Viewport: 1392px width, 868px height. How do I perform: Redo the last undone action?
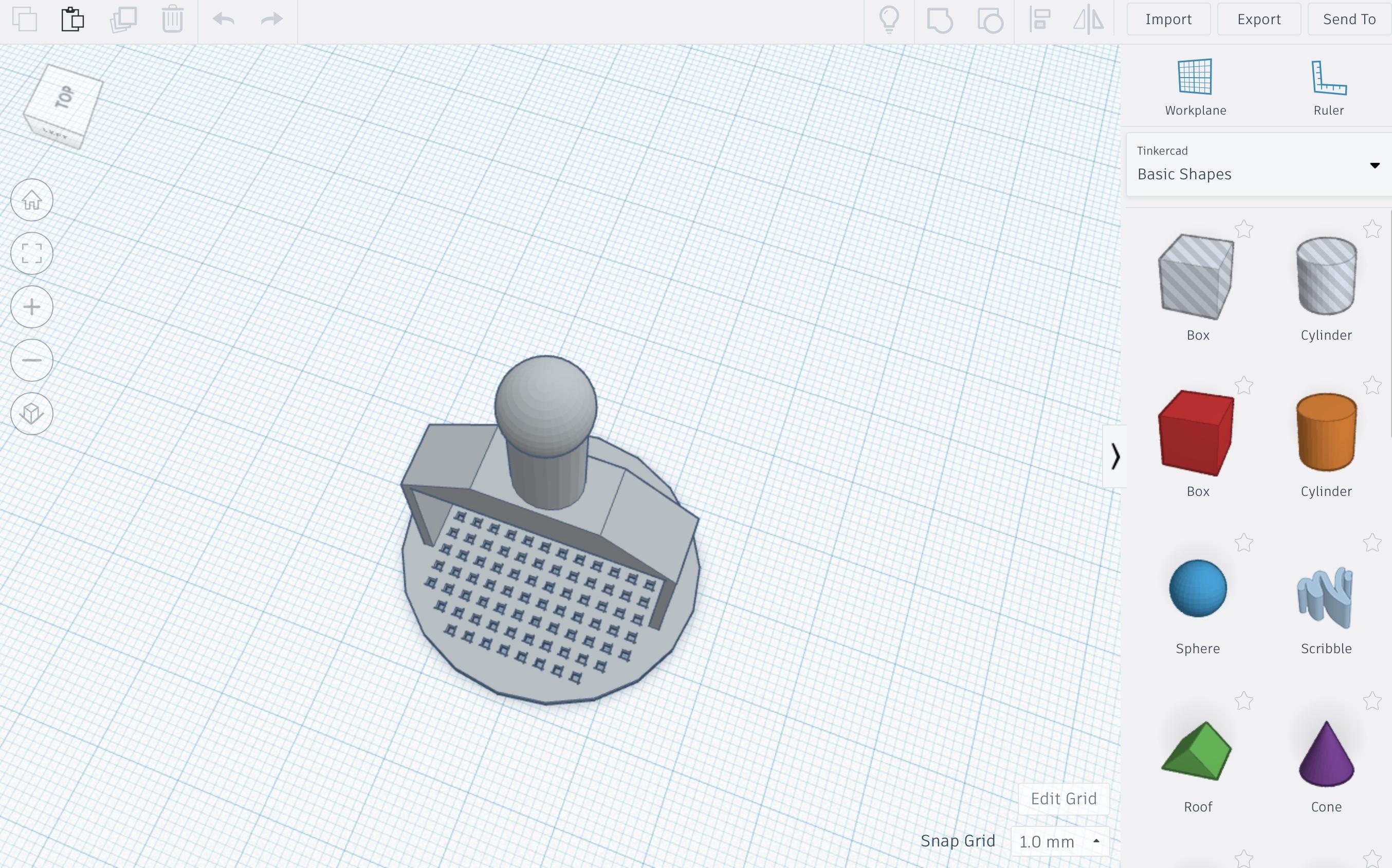tap(271, 19)
